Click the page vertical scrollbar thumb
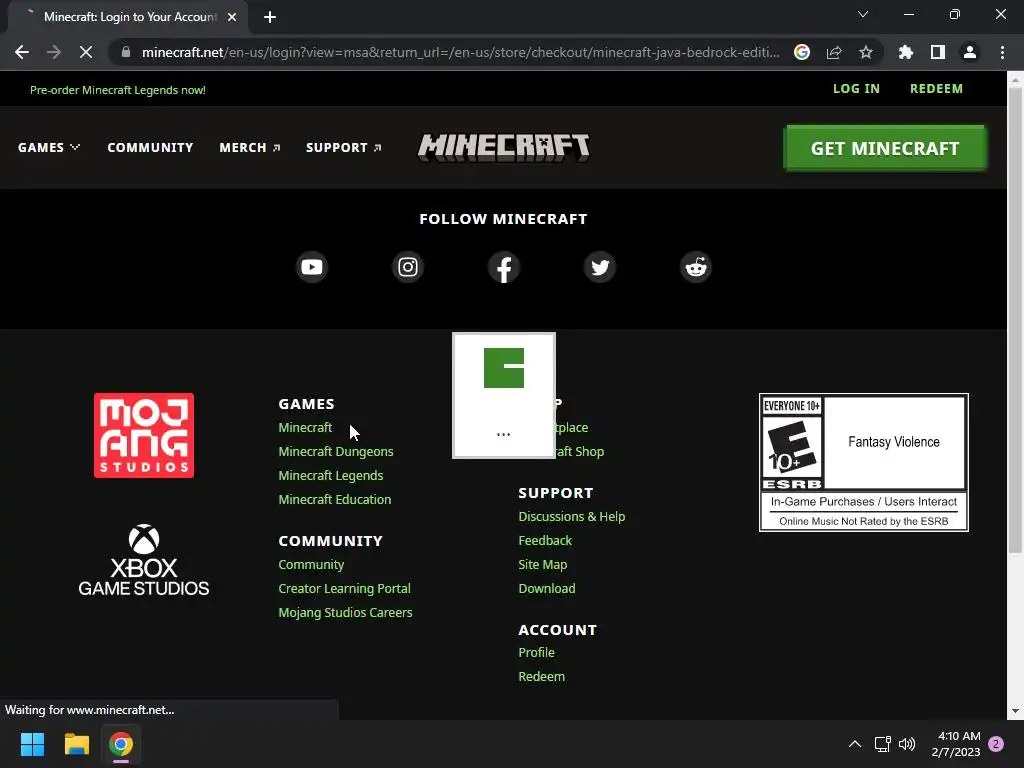Viewport: 1024px width, 768px height. [1015, 320]
